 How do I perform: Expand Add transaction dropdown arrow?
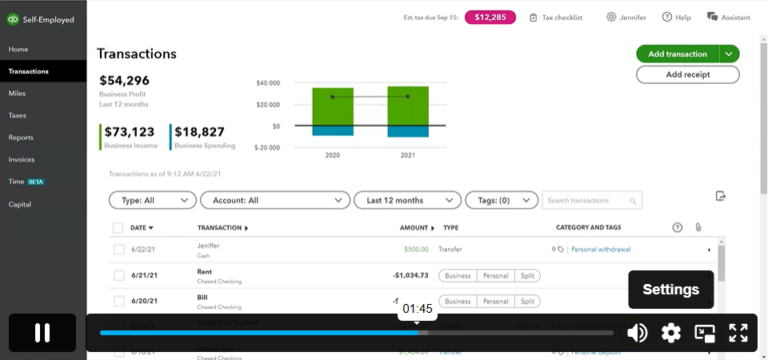[x=729, y=54]
